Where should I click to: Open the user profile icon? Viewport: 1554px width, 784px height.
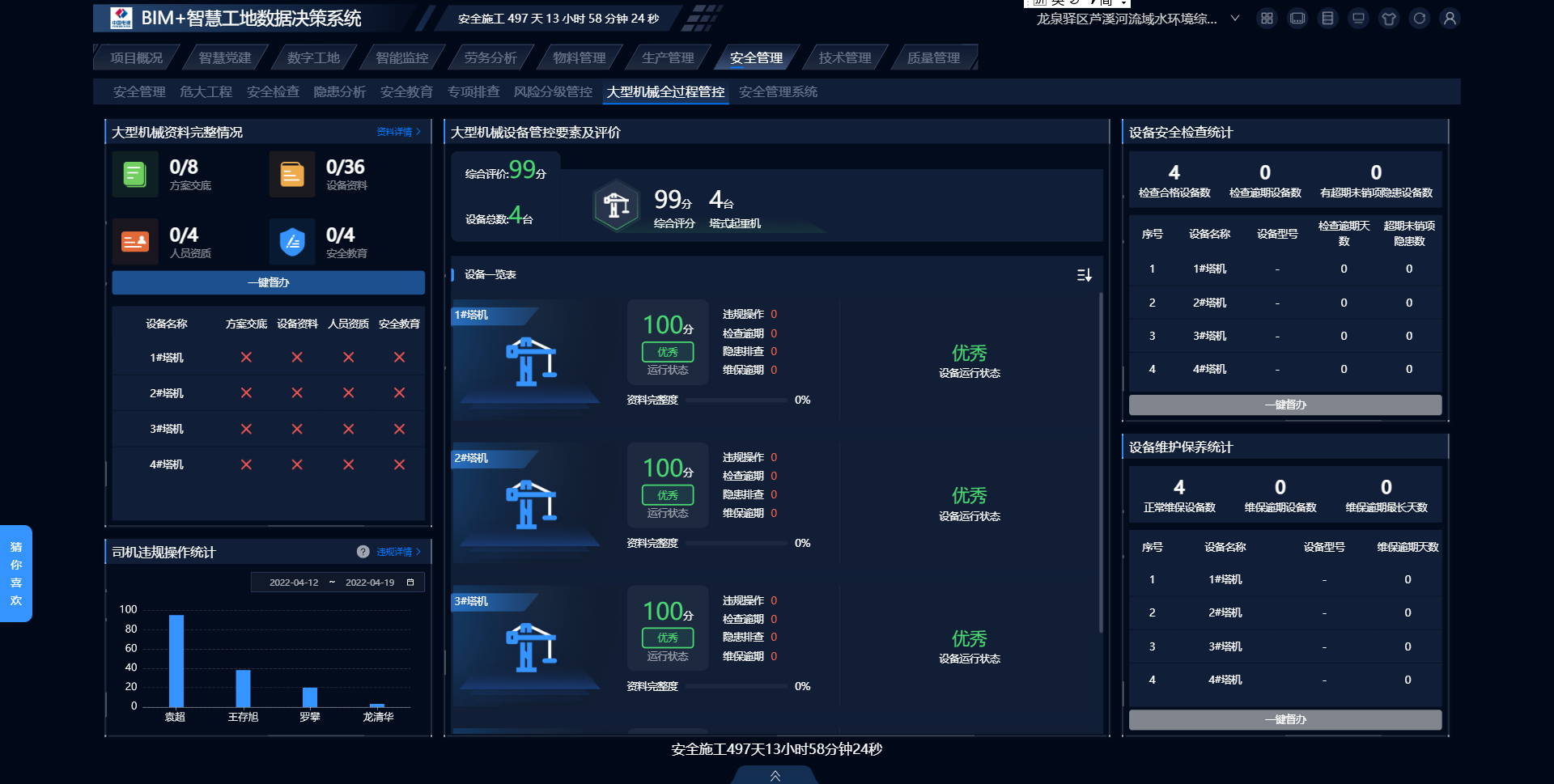coord(1450,19)
